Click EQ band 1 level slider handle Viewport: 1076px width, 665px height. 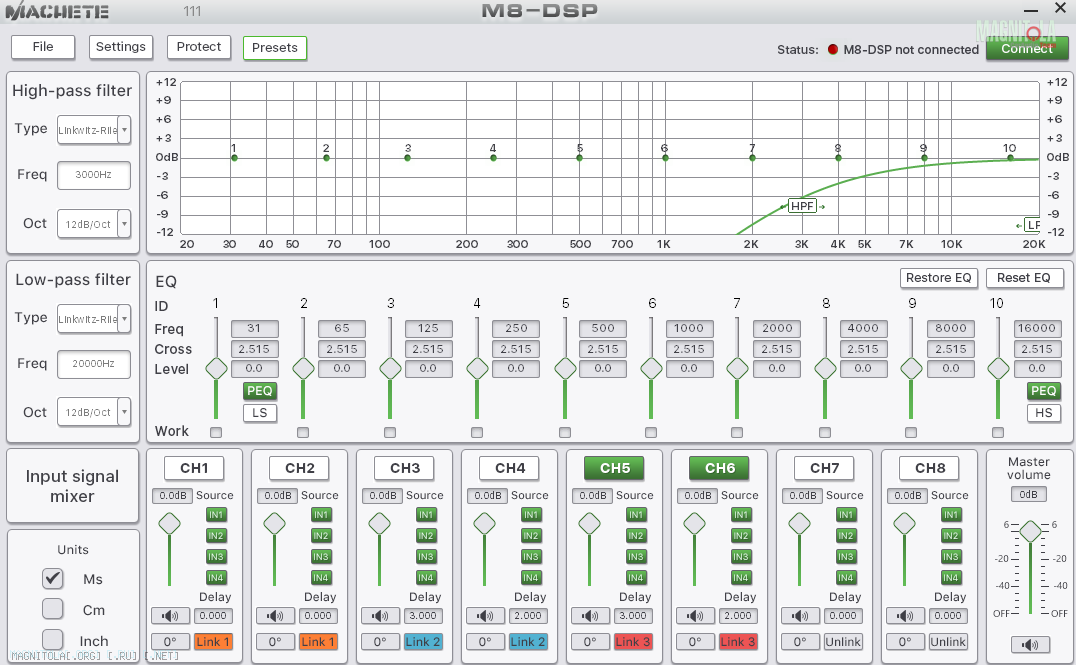[x=216, y=369]
